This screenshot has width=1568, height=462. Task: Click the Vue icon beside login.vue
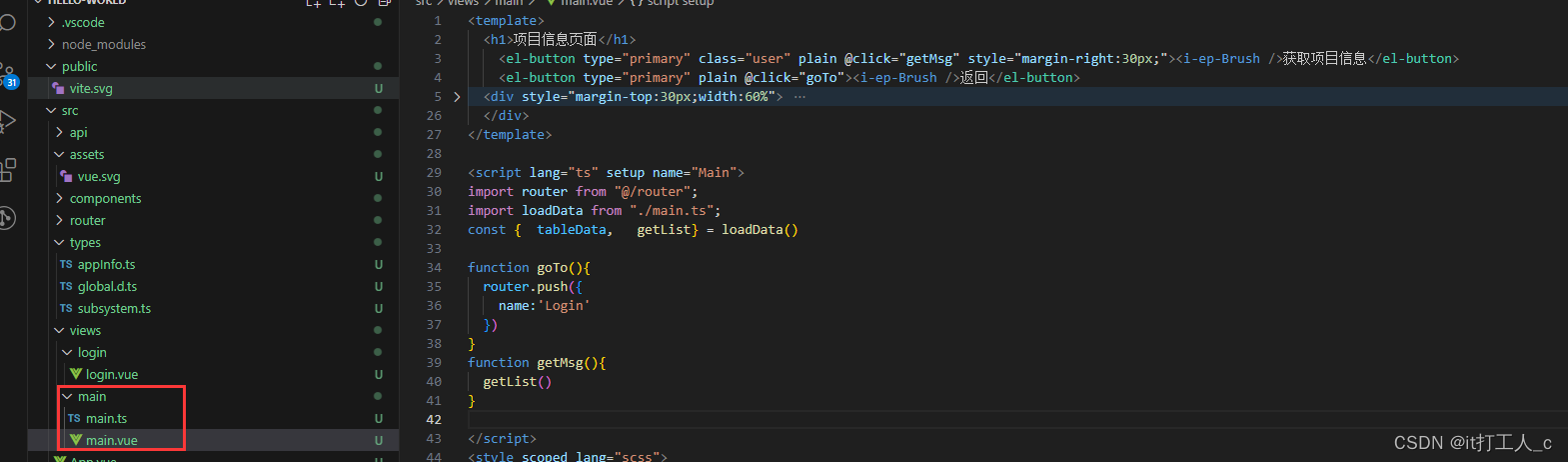pyautogui.click(x=75, y=374)
